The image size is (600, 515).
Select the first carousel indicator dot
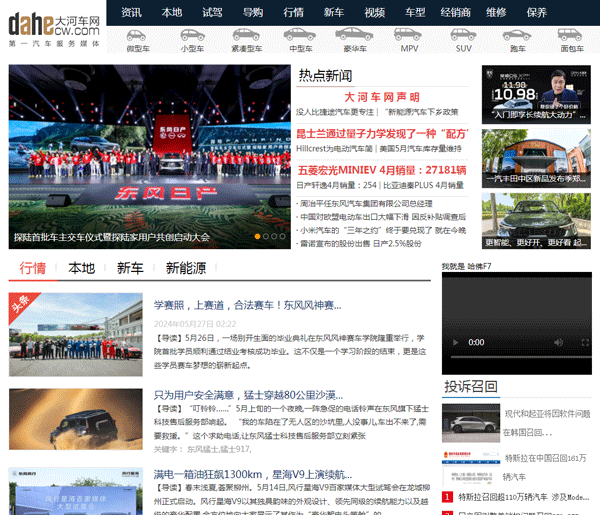pyautogui.click(x=258, y=236)
